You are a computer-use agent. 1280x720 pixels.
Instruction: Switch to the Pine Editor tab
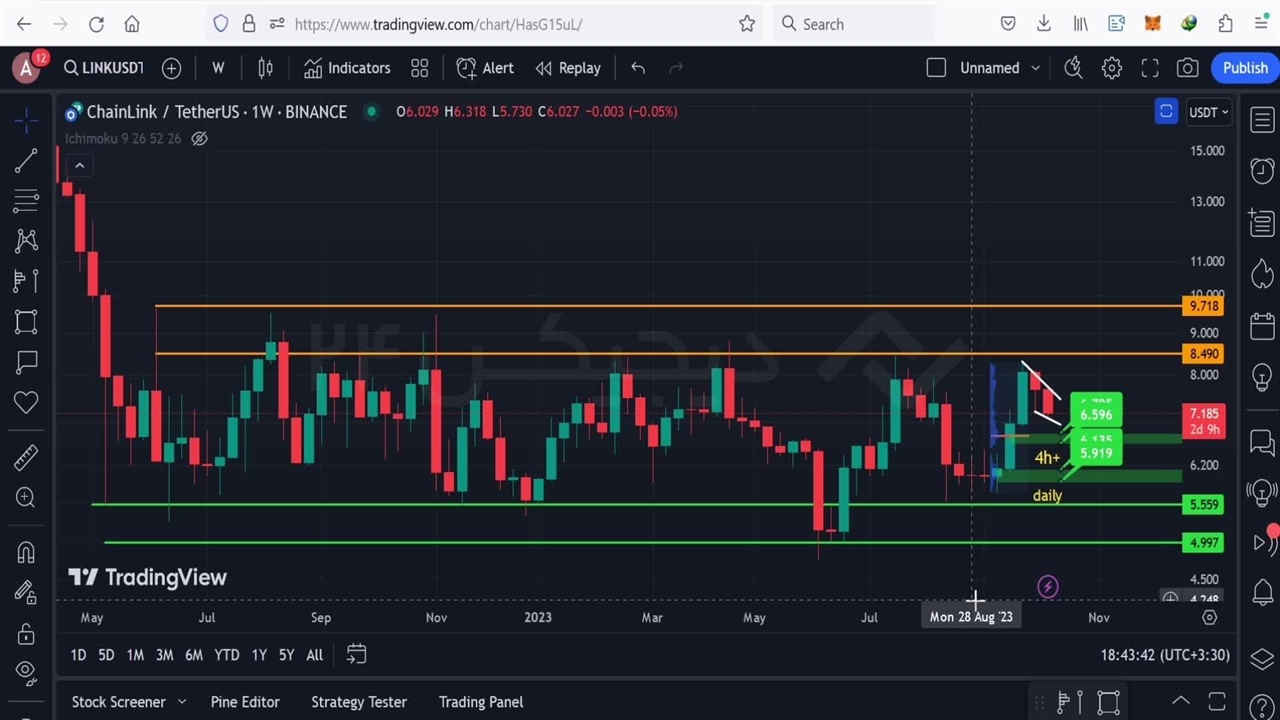(x=245, y=702)
